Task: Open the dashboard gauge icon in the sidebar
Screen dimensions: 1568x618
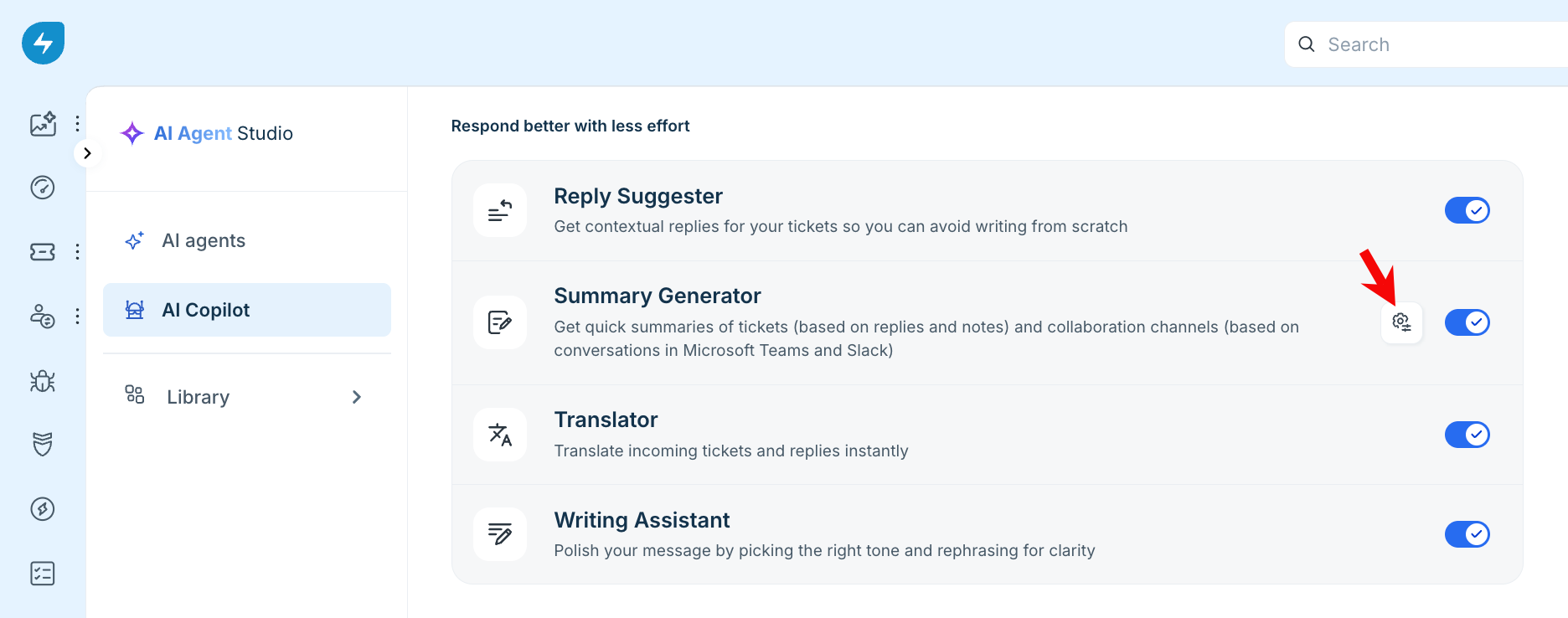Action: click(x=43, y=188)
